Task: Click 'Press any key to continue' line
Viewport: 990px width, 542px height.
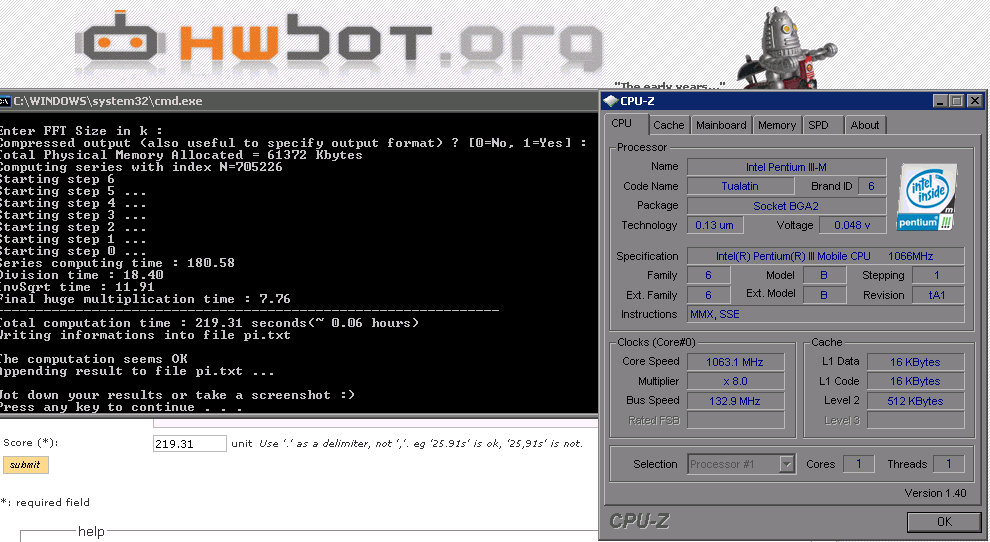Action: [x=121, y=407]
